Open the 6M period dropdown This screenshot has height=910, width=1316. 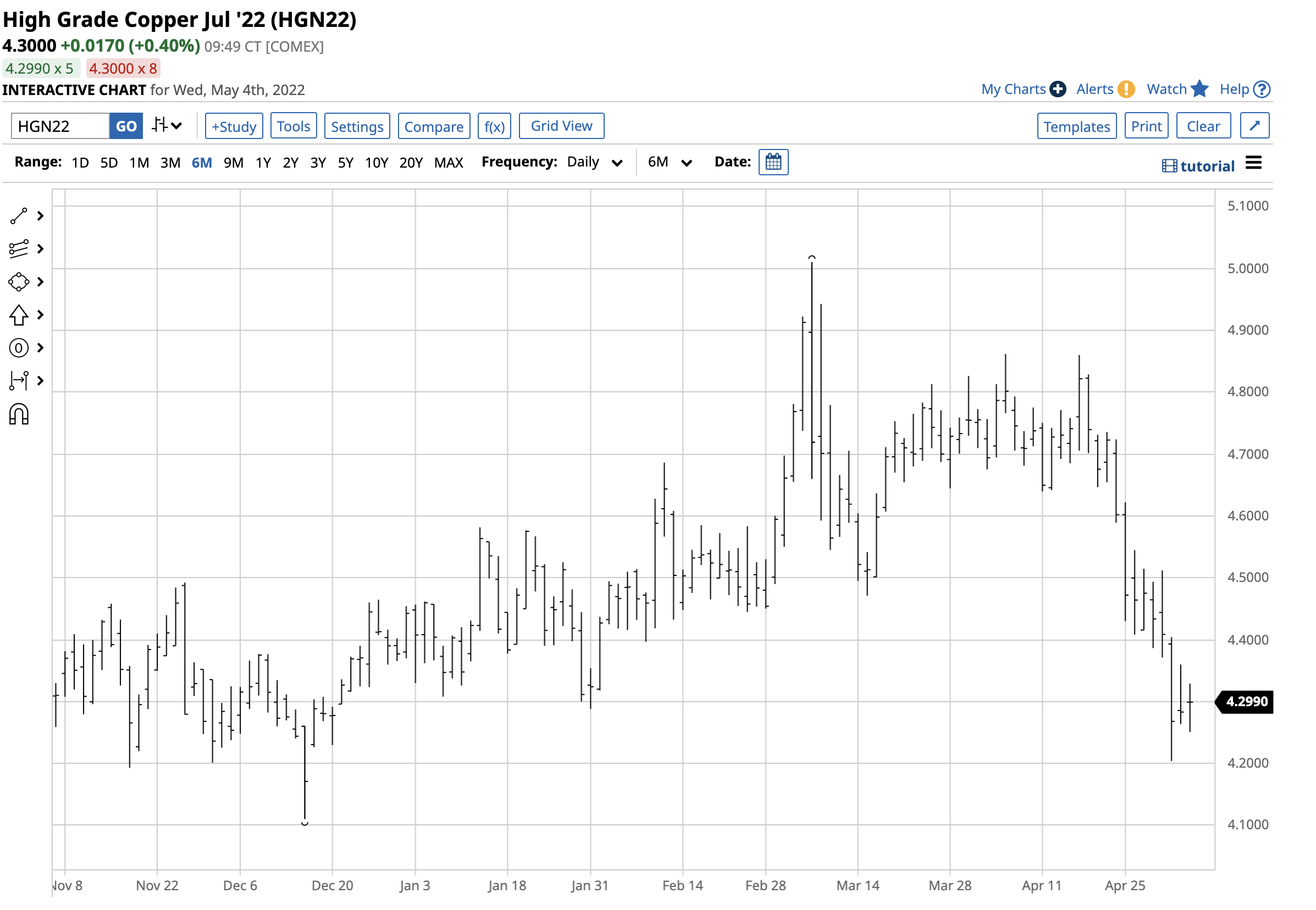[669, 163]
